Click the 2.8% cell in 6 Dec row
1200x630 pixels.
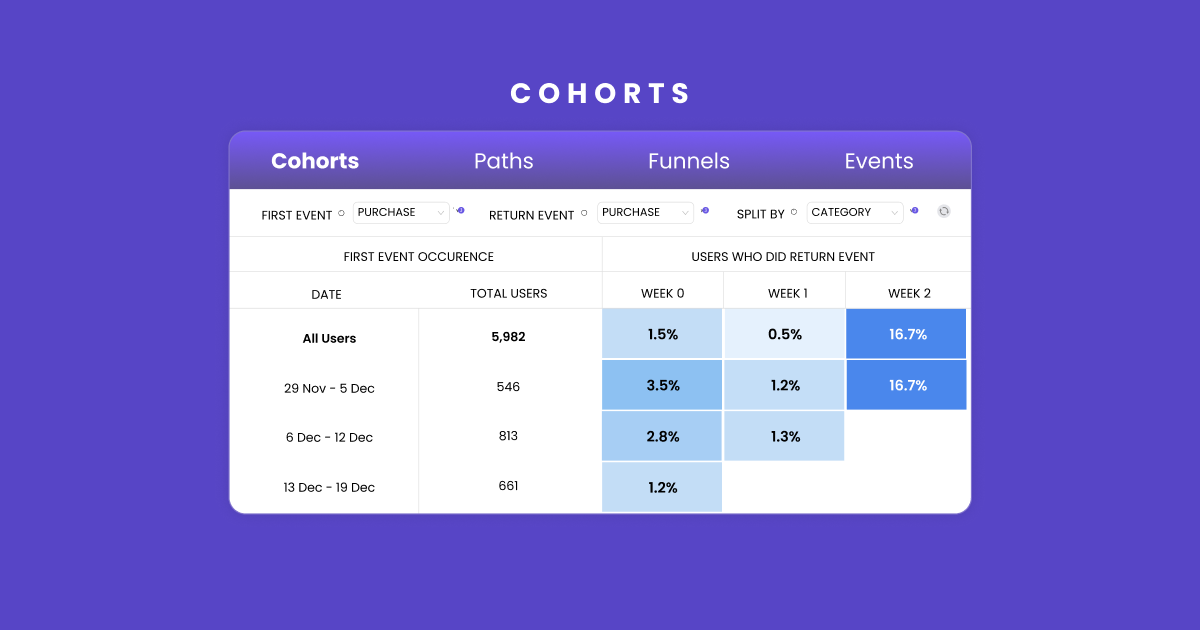click(x=662, y=435)
